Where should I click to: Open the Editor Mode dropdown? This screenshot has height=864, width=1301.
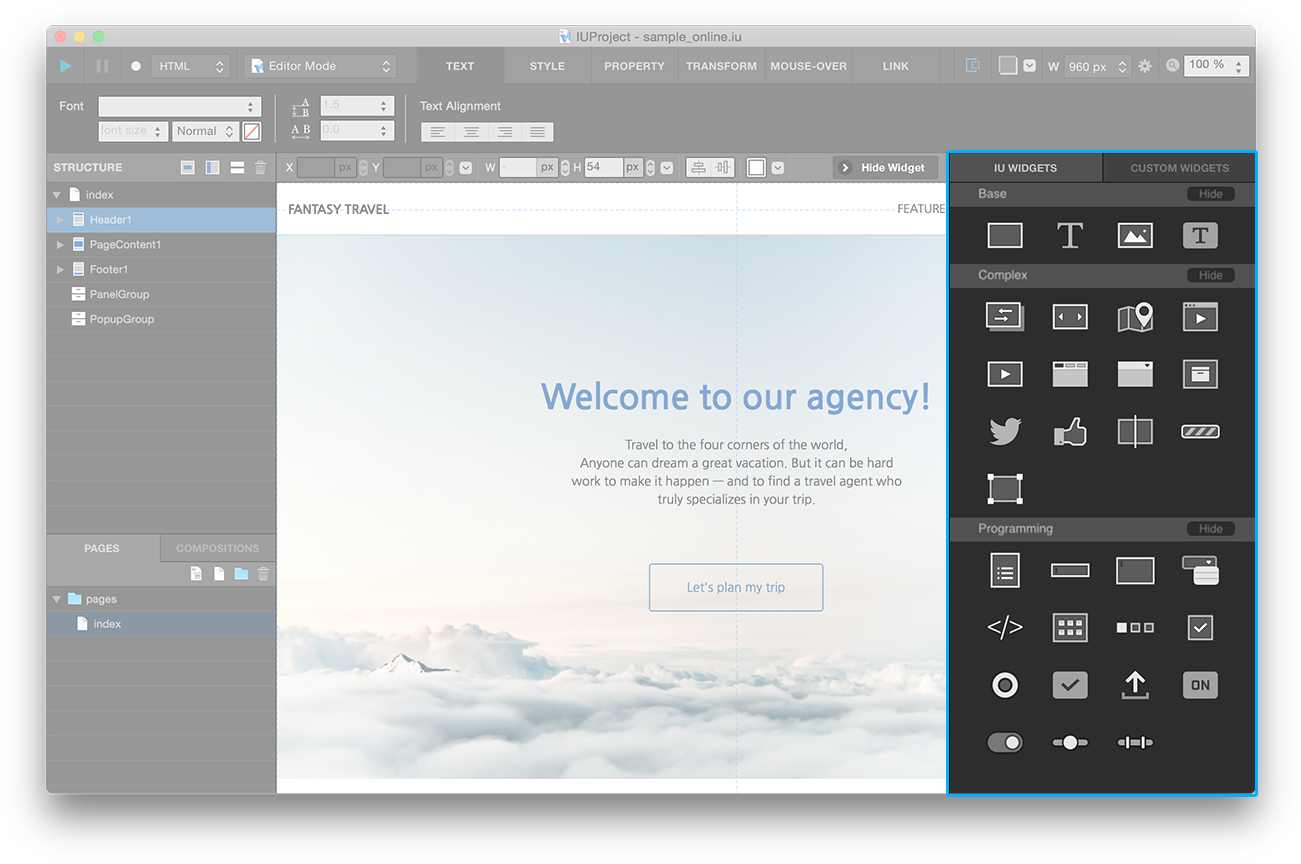[x=320, y=66]
